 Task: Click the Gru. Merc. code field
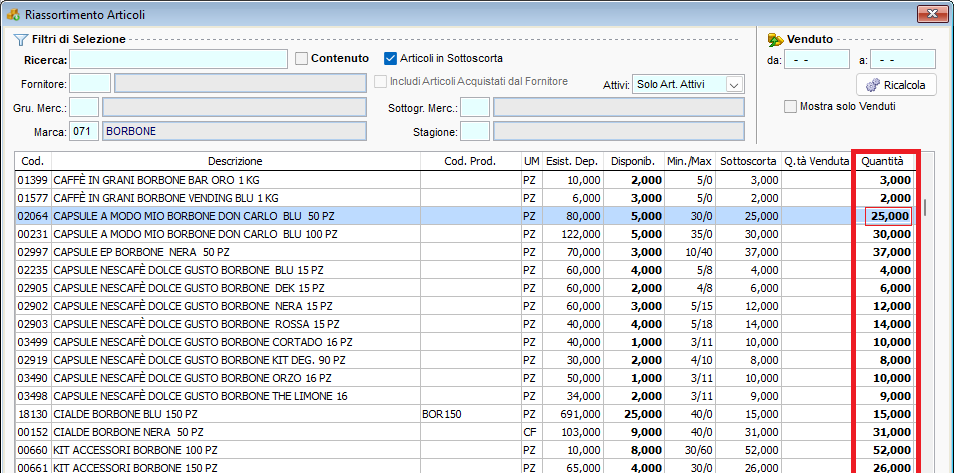(x=84, y=107)
